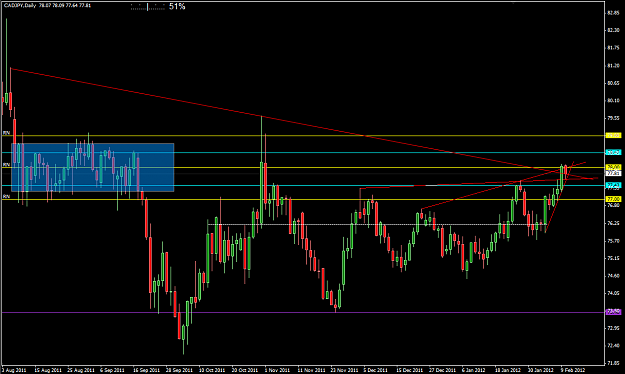Click the 79.55 price axis label
625x374 pixels.
613,118
